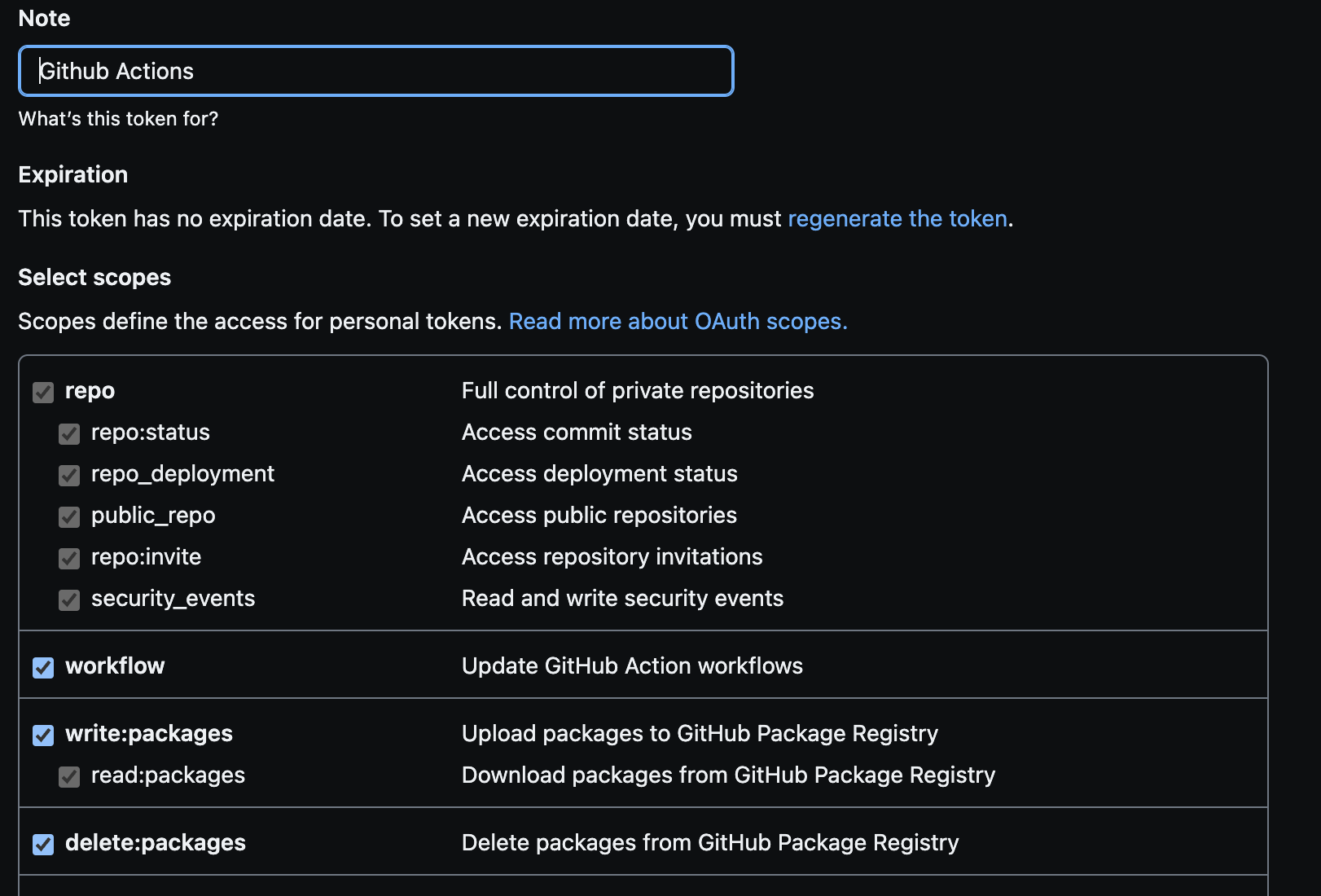
Task: Click the 'public_repo' label
Action: pos(153,516)
